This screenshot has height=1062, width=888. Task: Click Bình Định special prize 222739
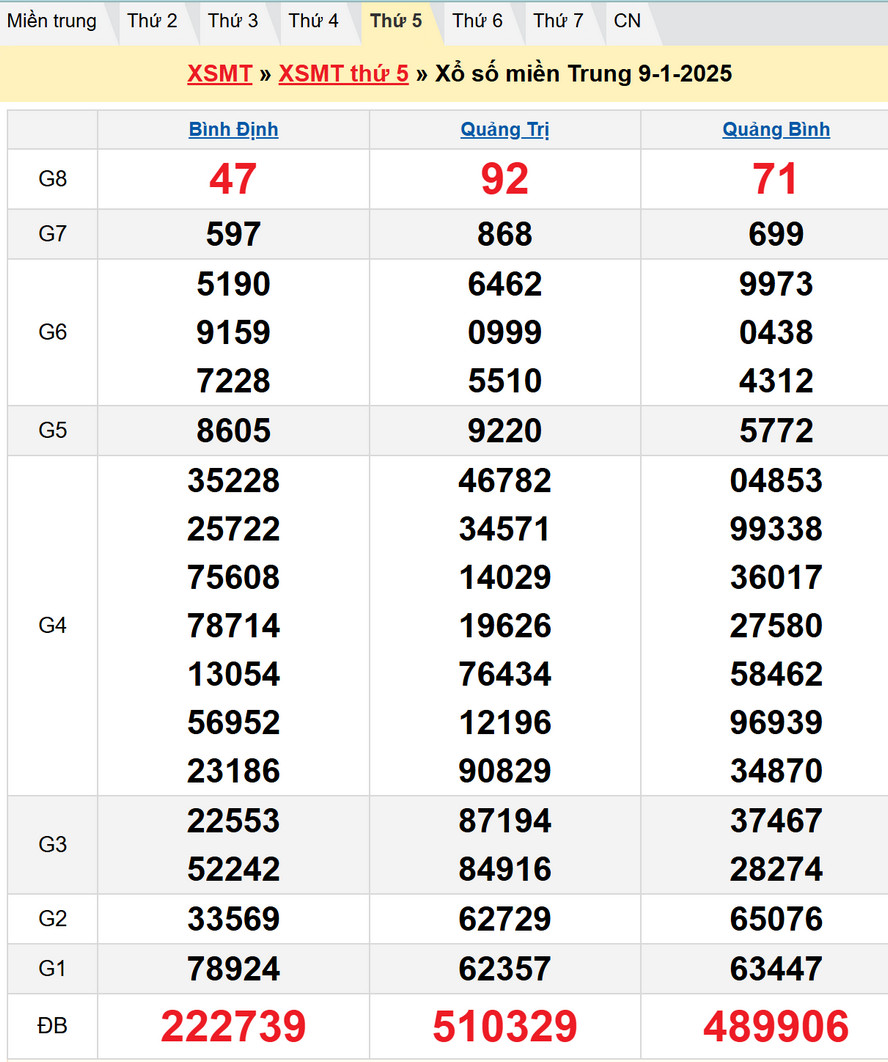233,1027
